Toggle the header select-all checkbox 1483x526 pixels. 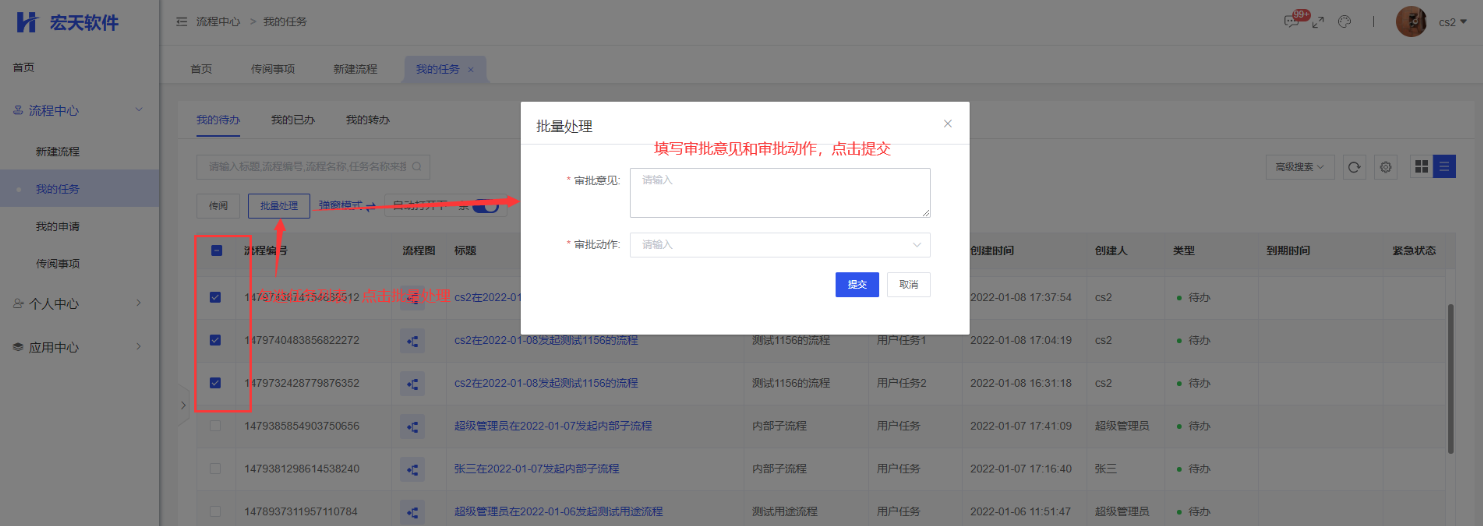pos(215,251)
